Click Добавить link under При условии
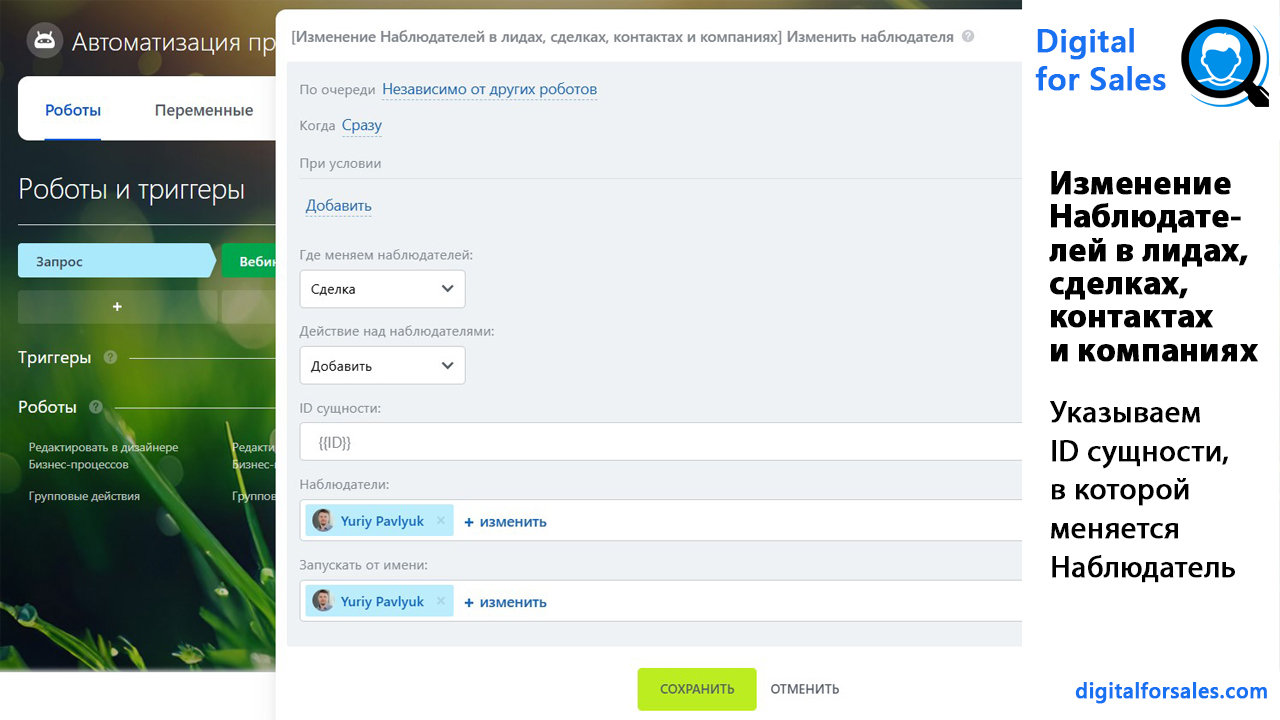 (x=338, y=206)
